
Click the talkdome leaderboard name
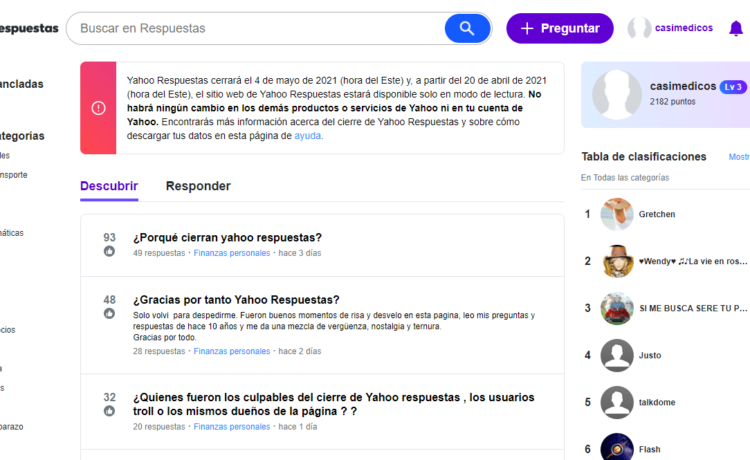pyautogui.click(x=657, y=402)
